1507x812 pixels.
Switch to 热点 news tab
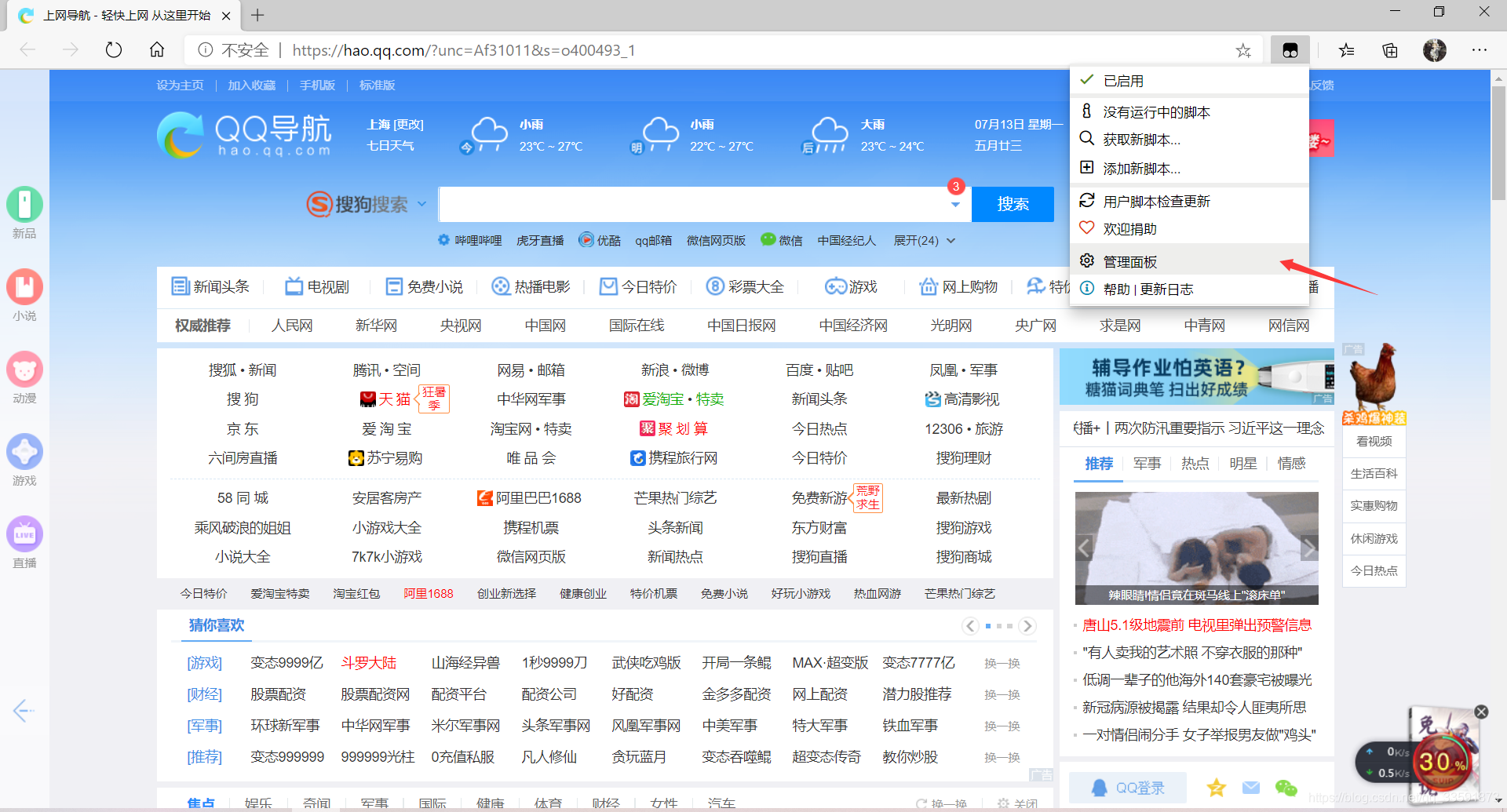(1195, 464)
